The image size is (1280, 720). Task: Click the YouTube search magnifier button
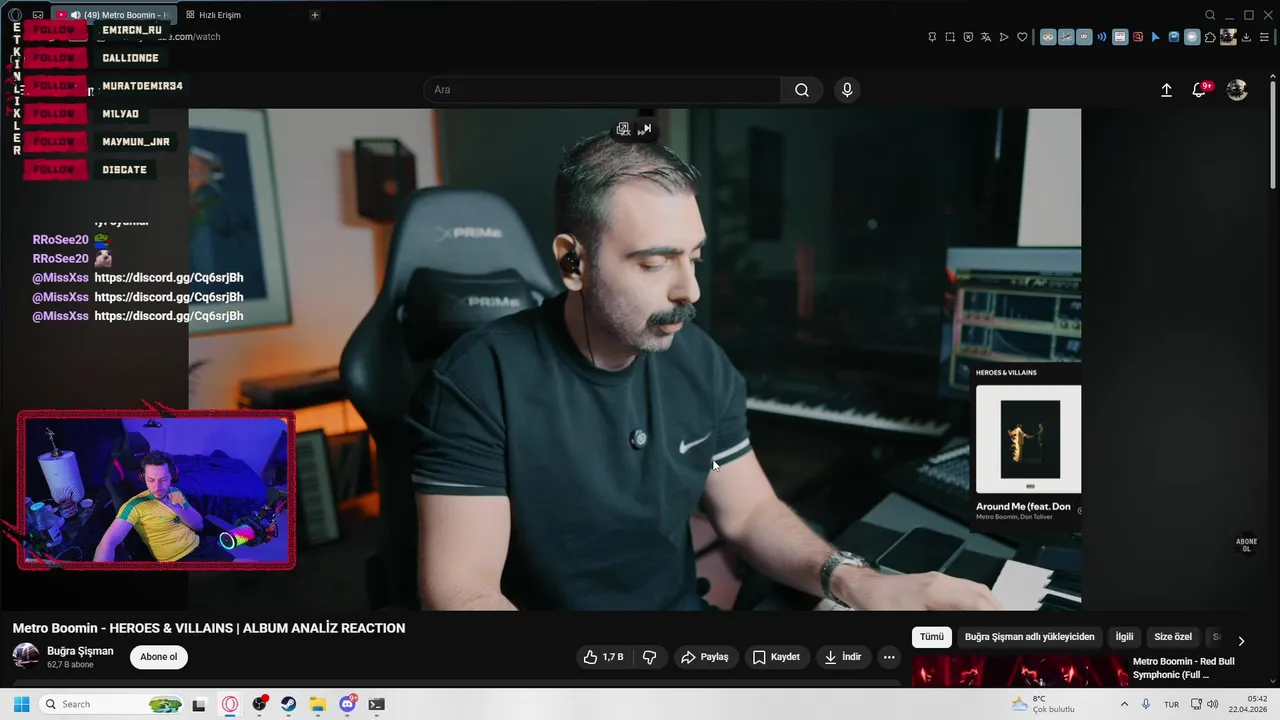(802, 90)
